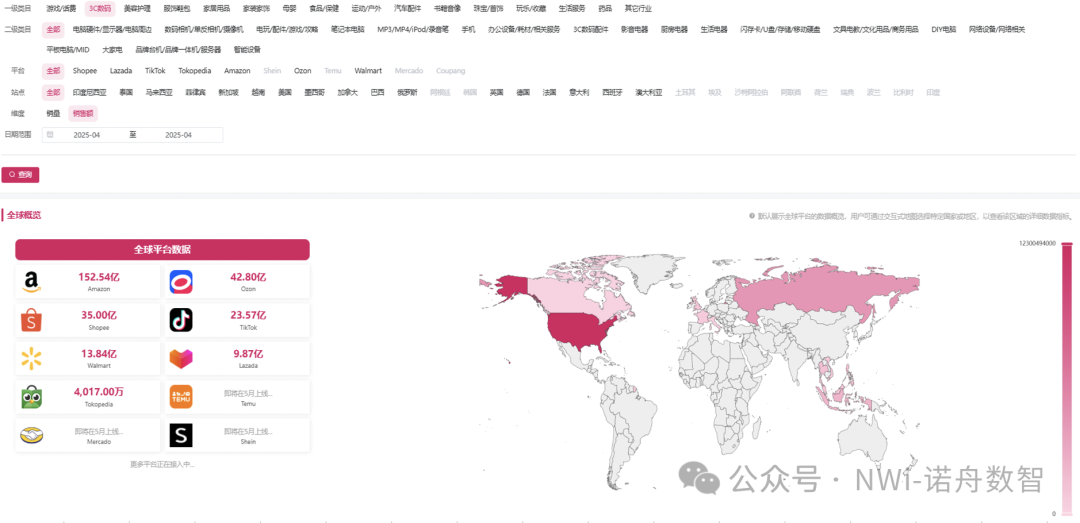Choose 美容护理 category tab
The width and height of the screenshot is (1080, 523).
coord(137,8)
